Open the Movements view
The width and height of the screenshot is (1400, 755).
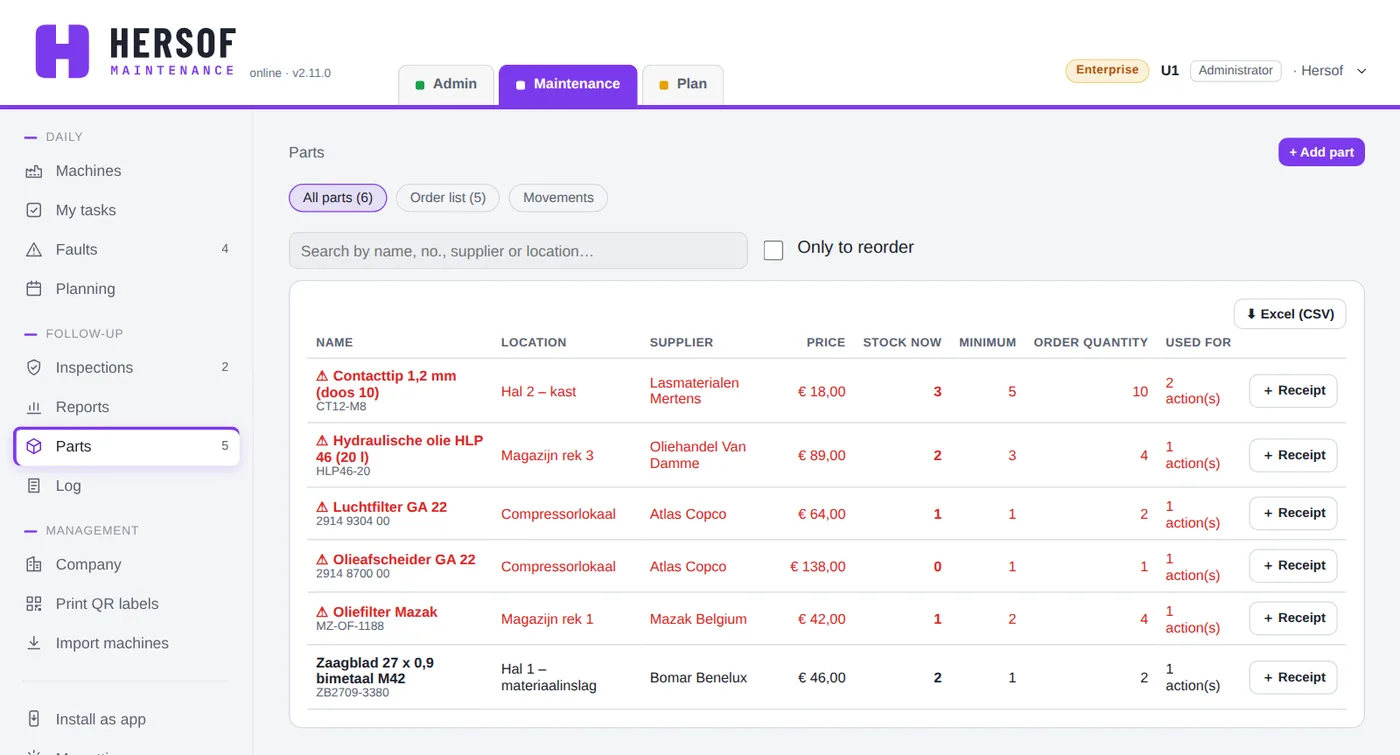(558, 198)
